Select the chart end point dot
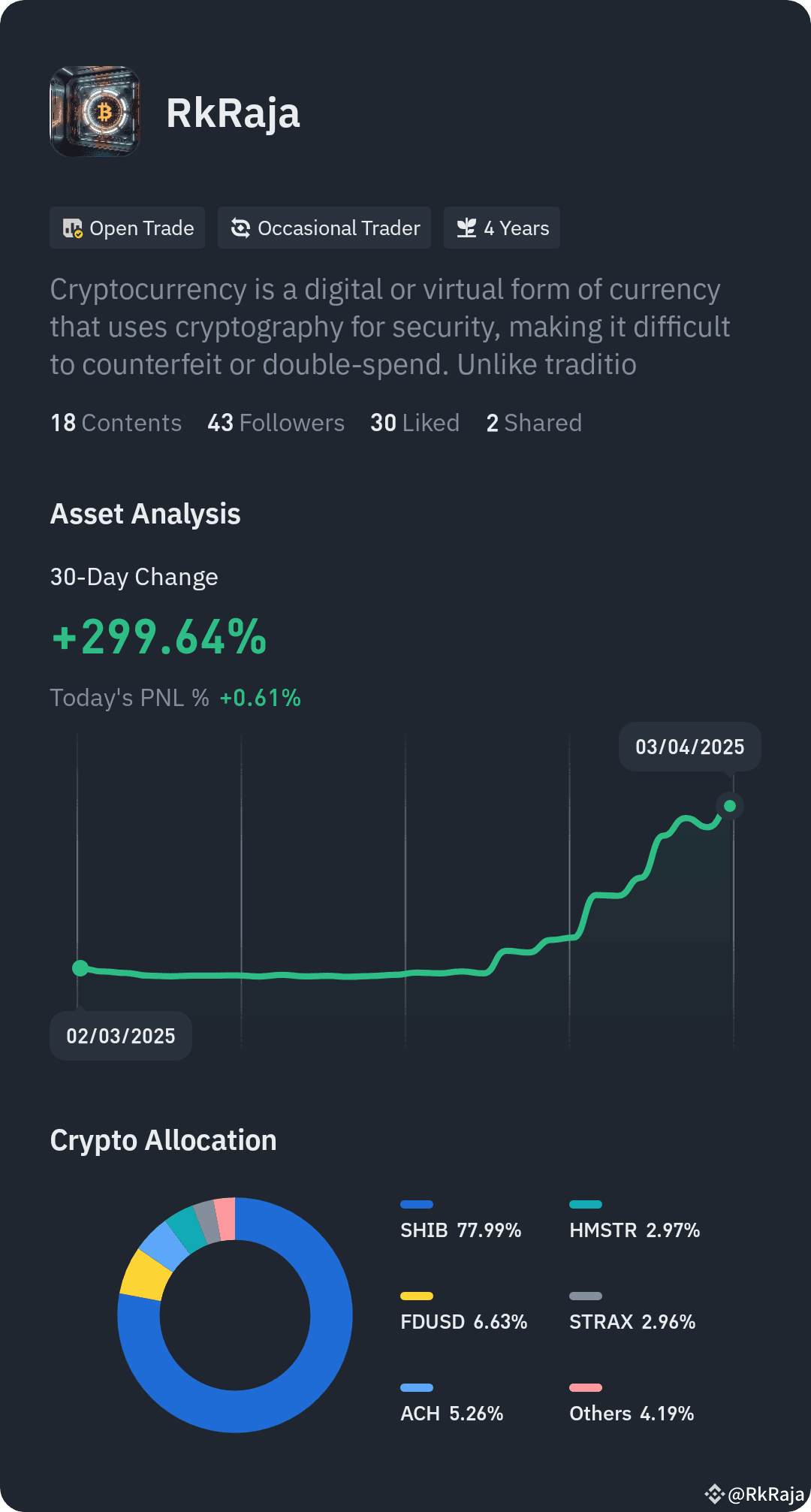 point(730,806)
